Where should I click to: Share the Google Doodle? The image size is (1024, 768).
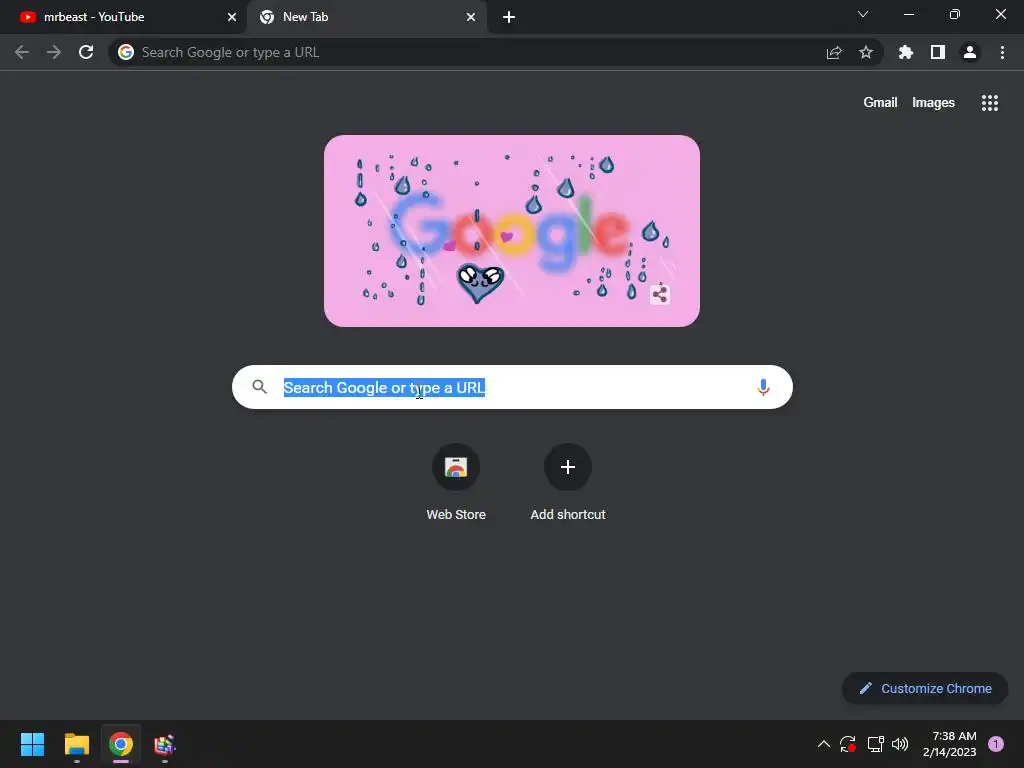660,295
